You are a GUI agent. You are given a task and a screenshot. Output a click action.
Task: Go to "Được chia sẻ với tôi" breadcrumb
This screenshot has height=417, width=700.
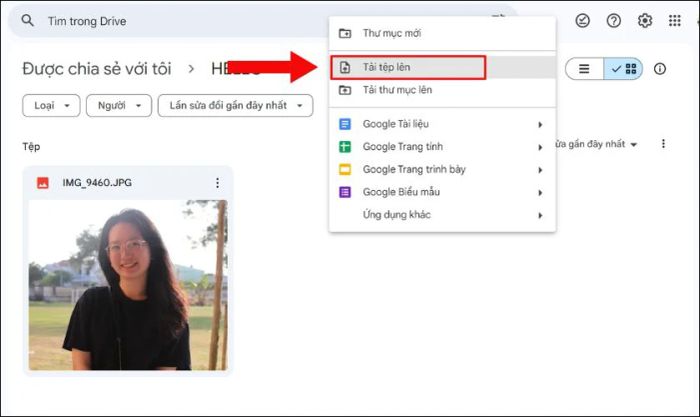[97, 69]
